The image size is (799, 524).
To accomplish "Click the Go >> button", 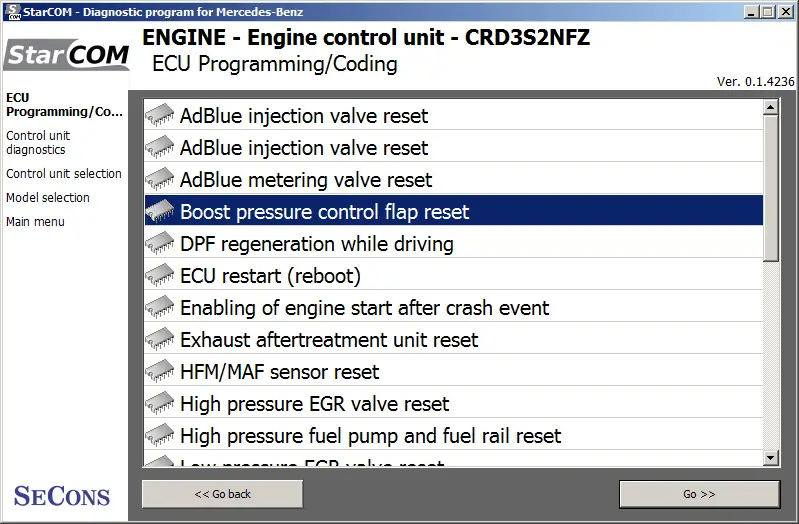I will [699, 494].
